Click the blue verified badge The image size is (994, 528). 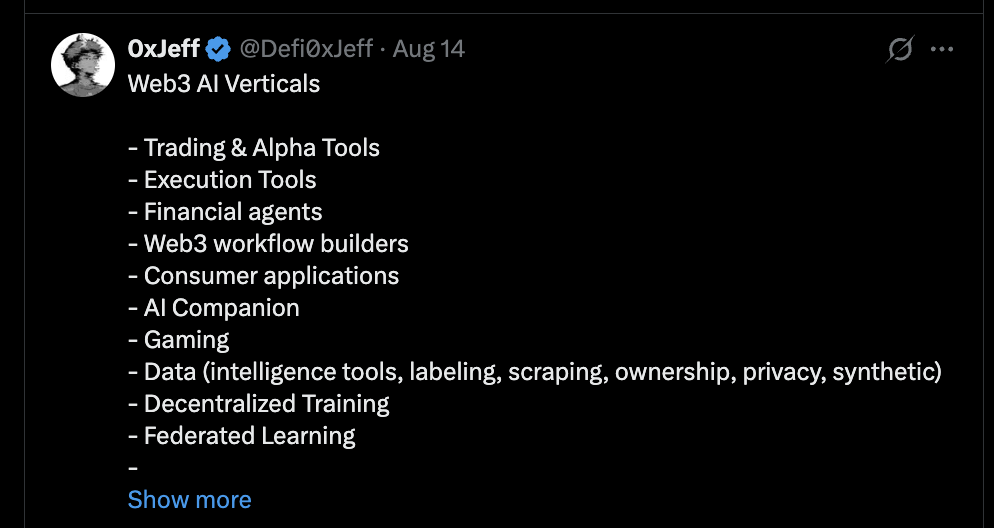[219, 49]
